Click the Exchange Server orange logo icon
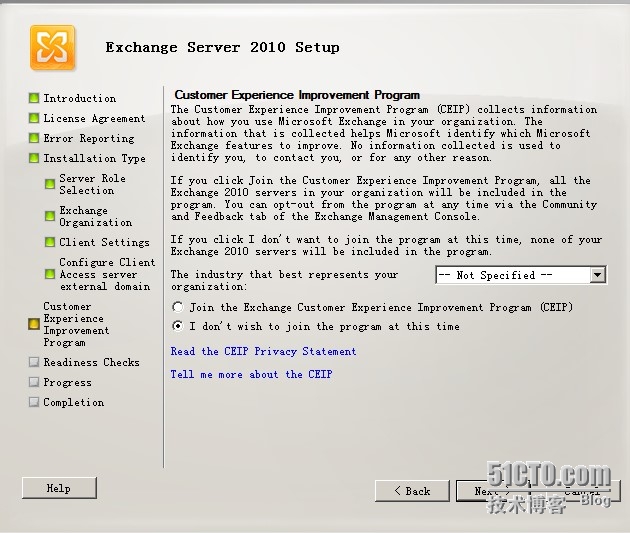 pos(52,47)
